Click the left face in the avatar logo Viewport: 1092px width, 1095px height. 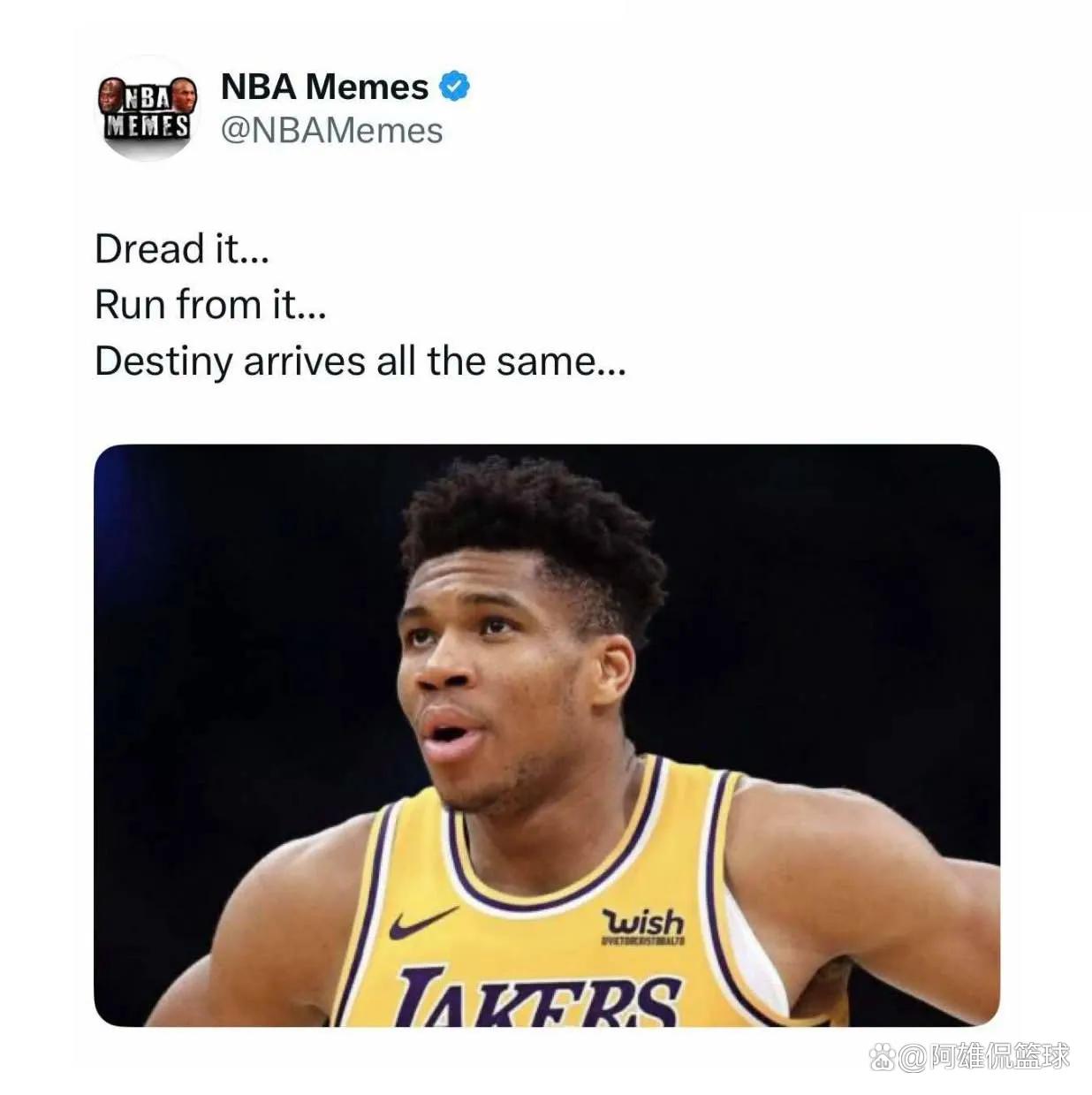coord(110,93)
